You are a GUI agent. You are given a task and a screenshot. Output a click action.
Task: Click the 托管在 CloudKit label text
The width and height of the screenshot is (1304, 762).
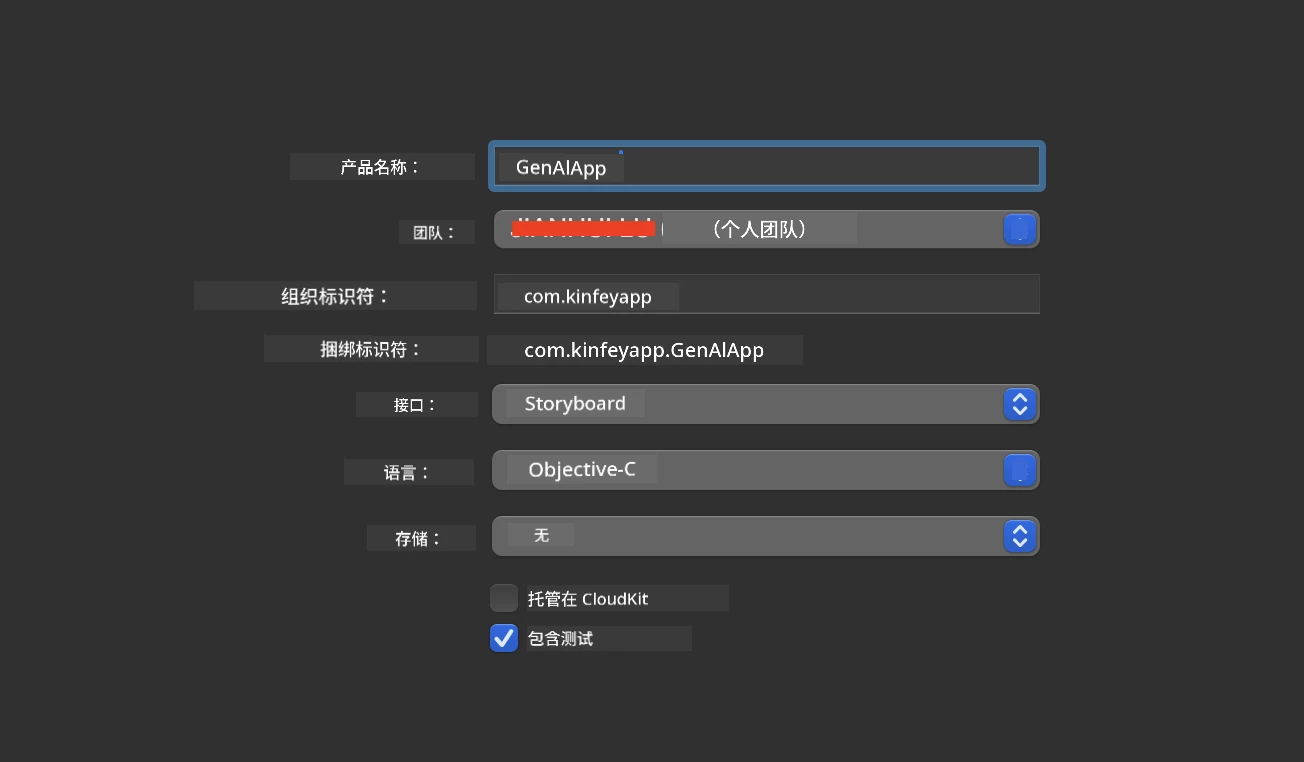(x=588, y=599)
